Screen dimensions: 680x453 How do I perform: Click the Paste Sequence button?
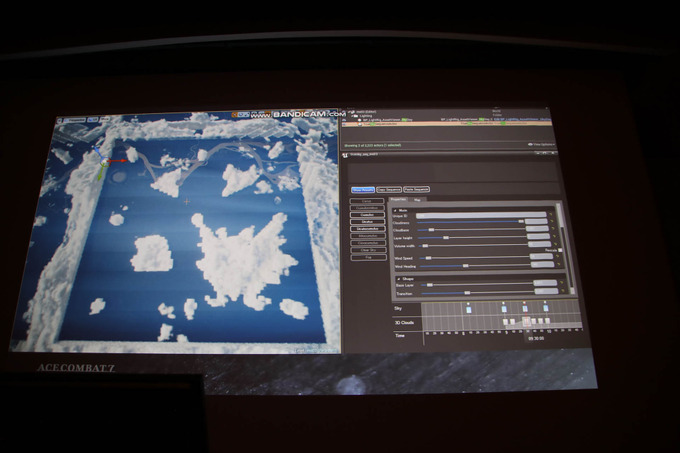(x=417, y=189)
